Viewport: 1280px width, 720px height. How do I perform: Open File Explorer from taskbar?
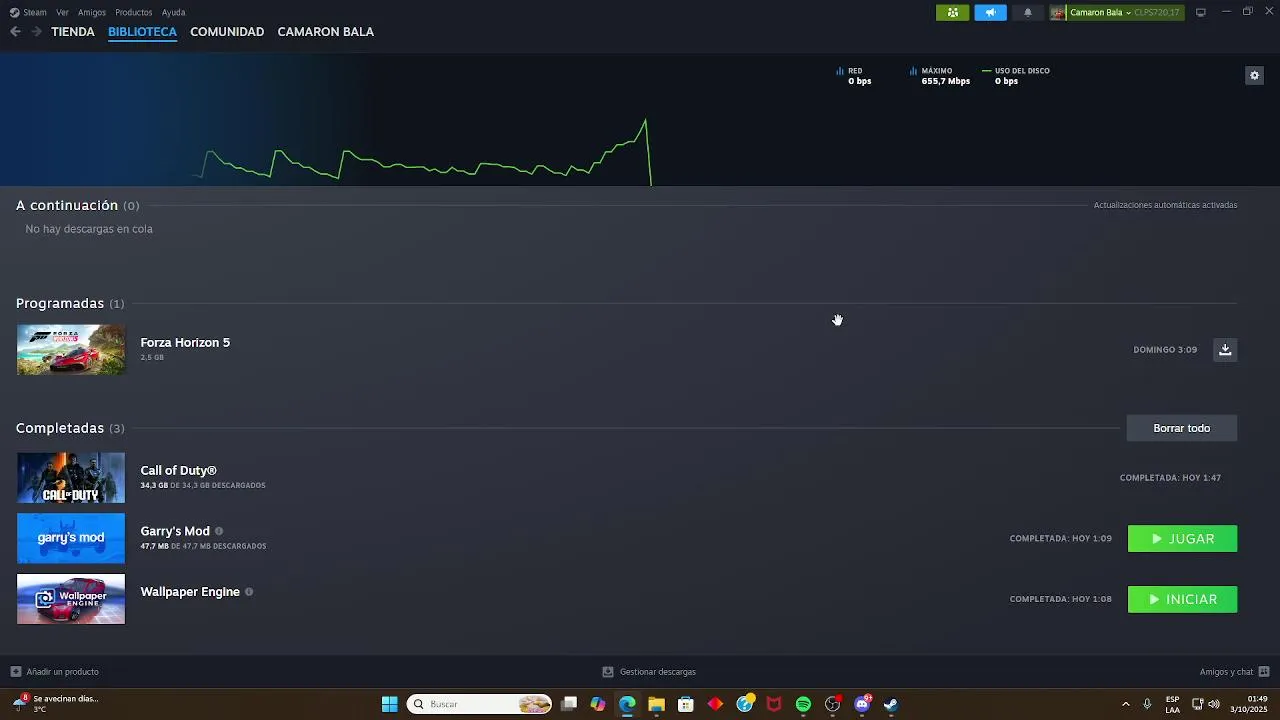(x=656, y=704)
